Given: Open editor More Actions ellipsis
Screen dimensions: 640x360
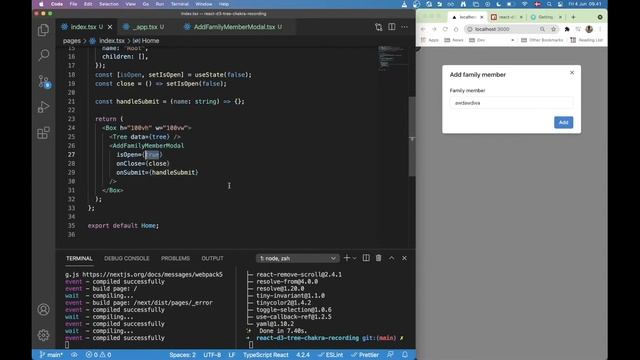Looking at the screenshot, I should click(x=404, y=27).
